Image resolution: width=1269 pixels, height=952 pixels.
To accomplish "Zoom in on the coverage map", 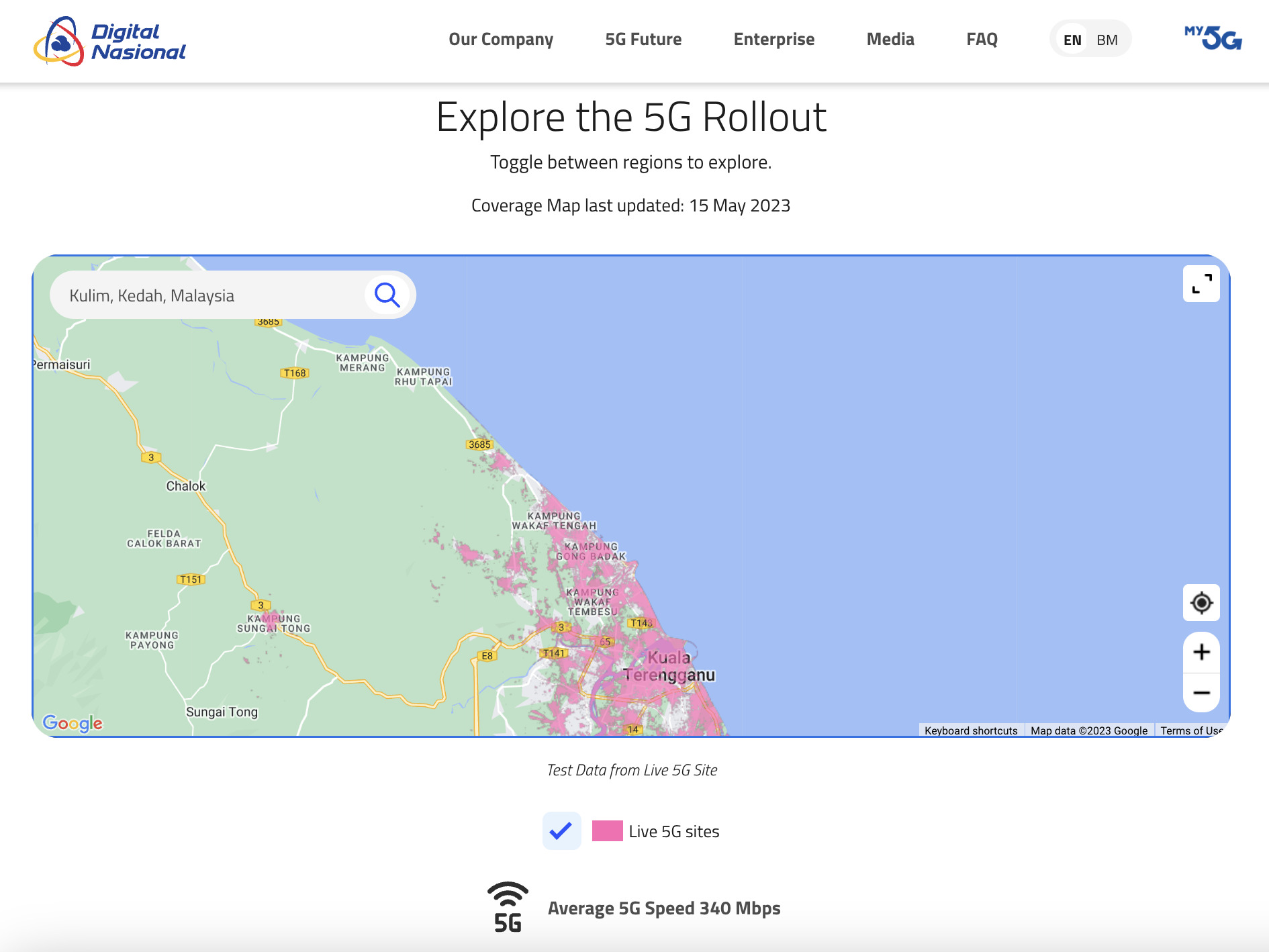I will (1201, 652).
